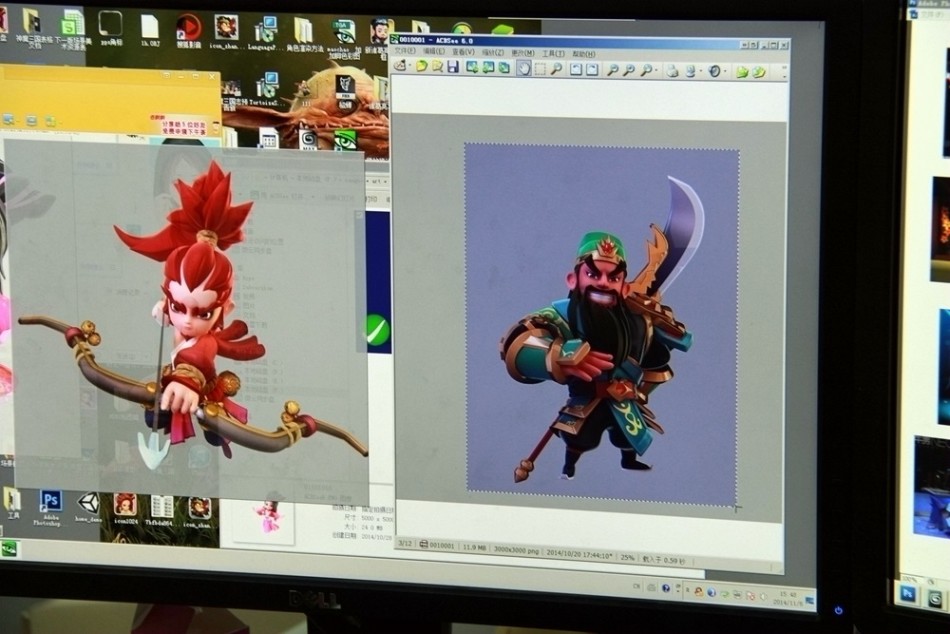
Task: Open the dropdown arrow beside the ACDSee browse button
Action: pos(410,66)
